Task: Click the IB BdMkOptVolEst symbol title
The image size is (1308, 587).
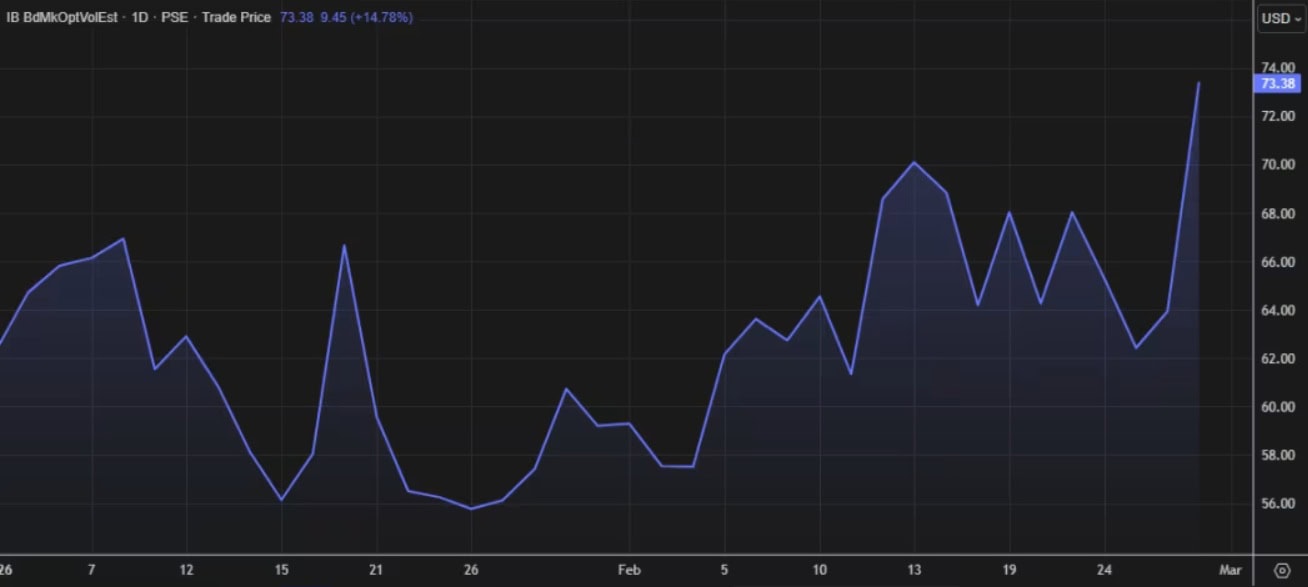Action: click(60, 18)
